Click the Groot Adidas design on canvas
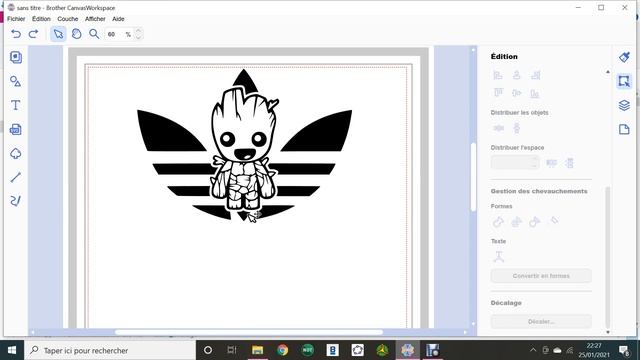Image resolution: width=640 pixels, height=360 pixels. point(244,146)
